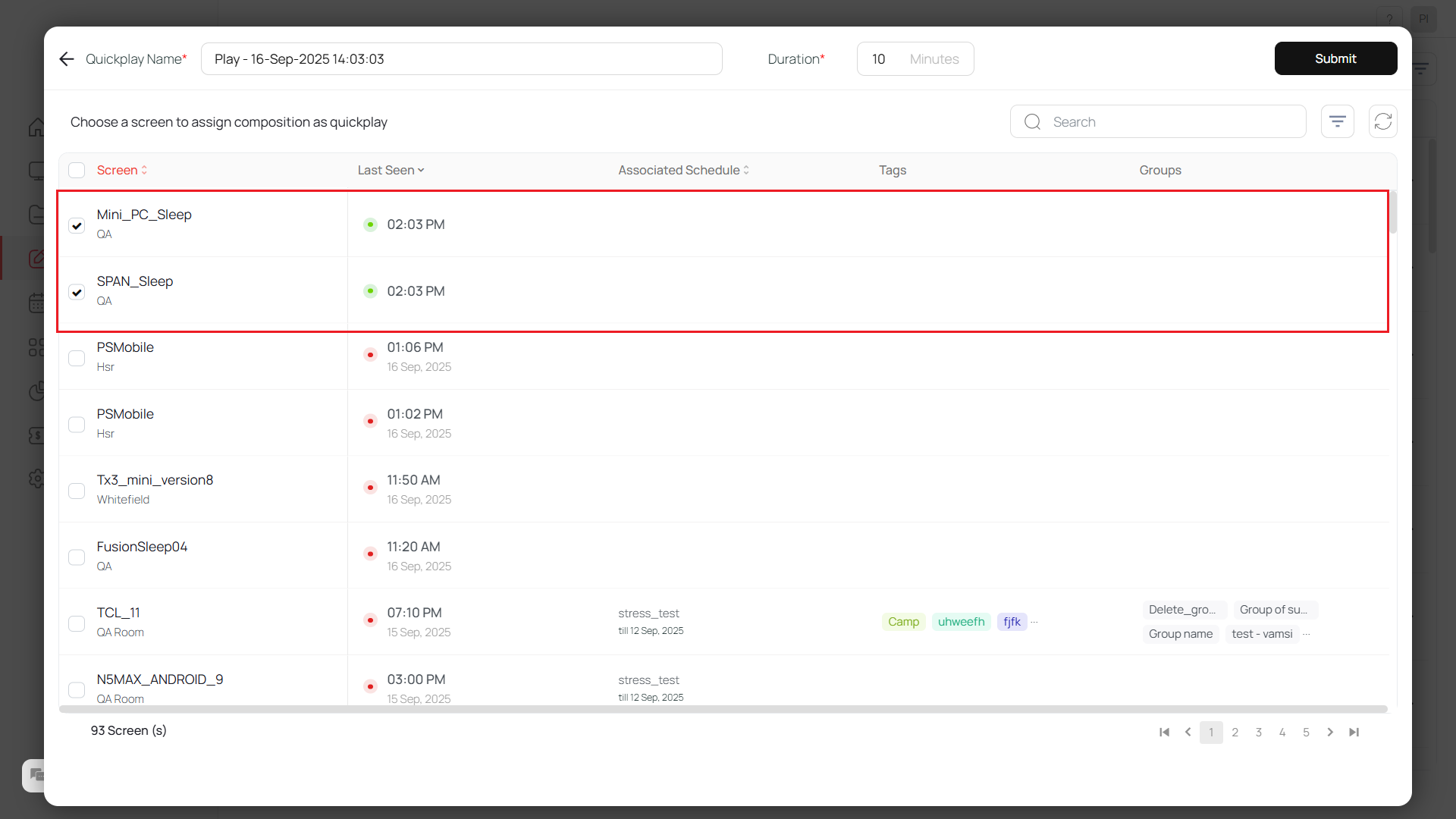Click the refresh icon button
This screenshot has height=819, width=1456.
1382,121
